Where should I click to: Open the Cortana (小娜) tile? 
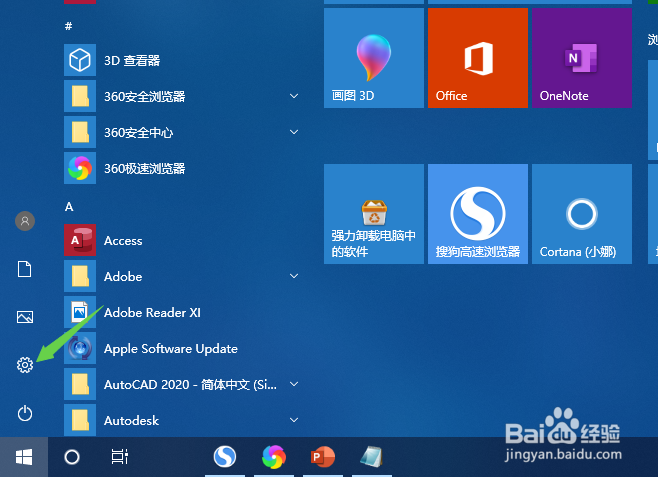tap(582, 214)
